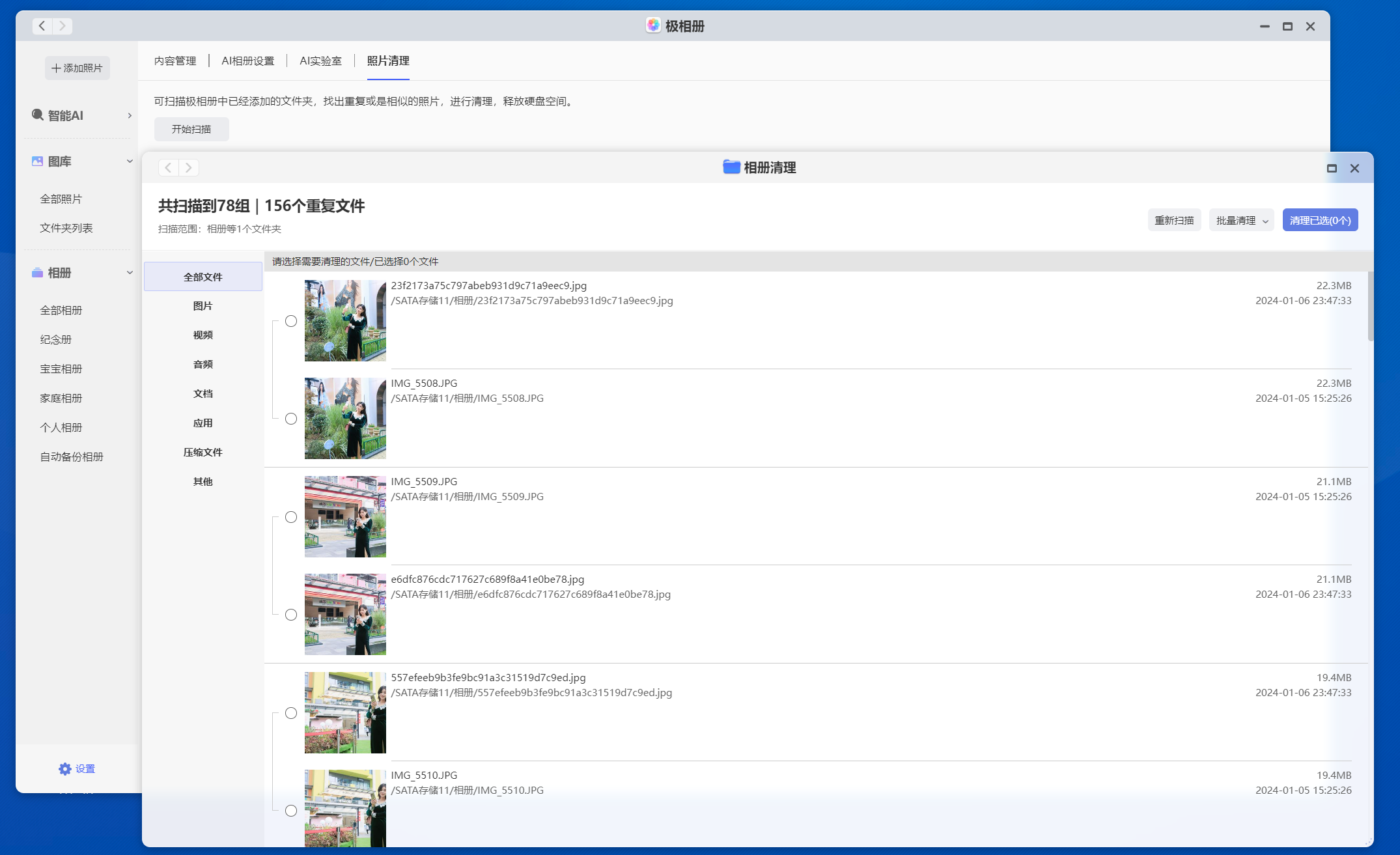Open the 批量清理 dropdown
1400x855 pixels.
[1241, 219]
